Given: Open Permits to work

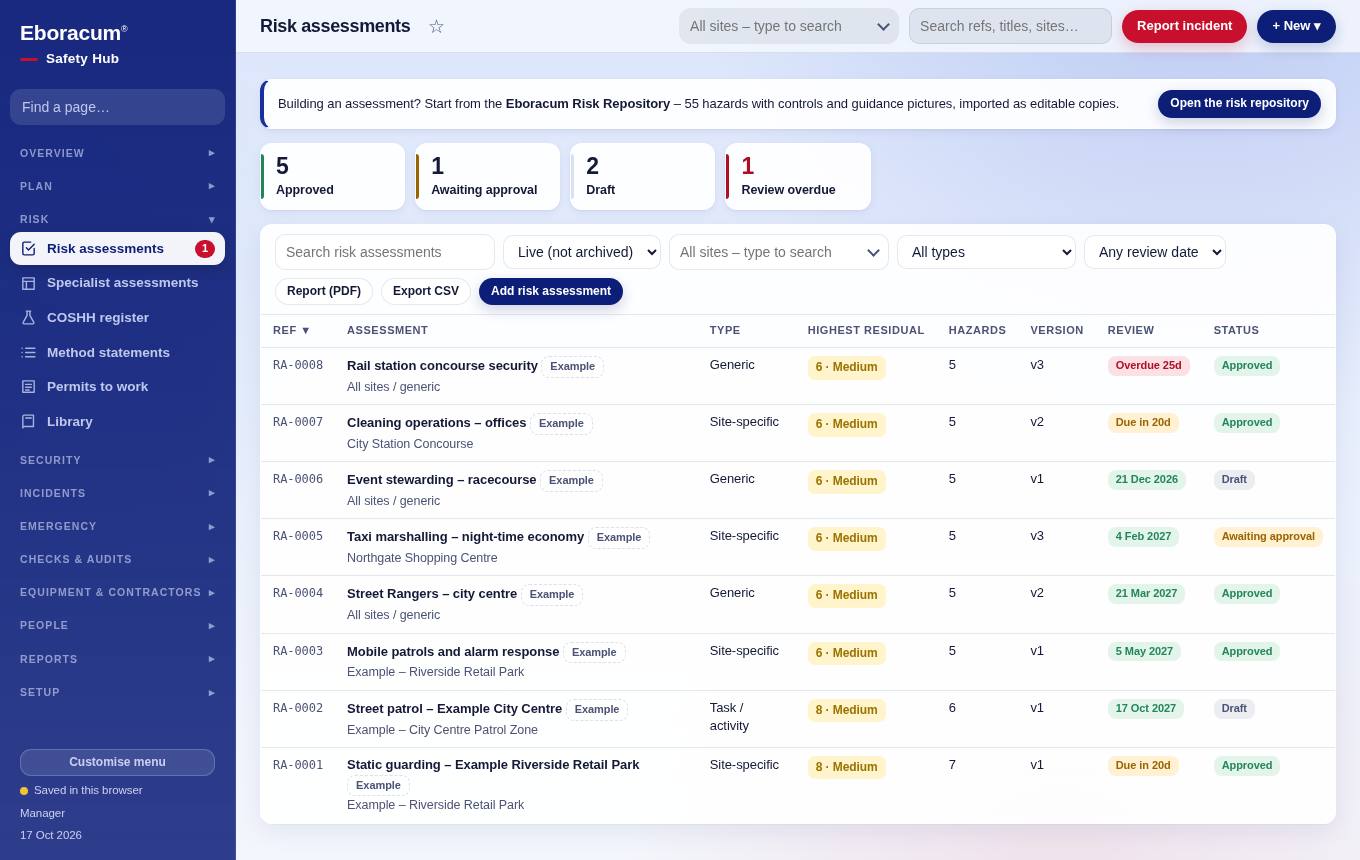Looking at the screenshot, I should (x=117, y=387).
